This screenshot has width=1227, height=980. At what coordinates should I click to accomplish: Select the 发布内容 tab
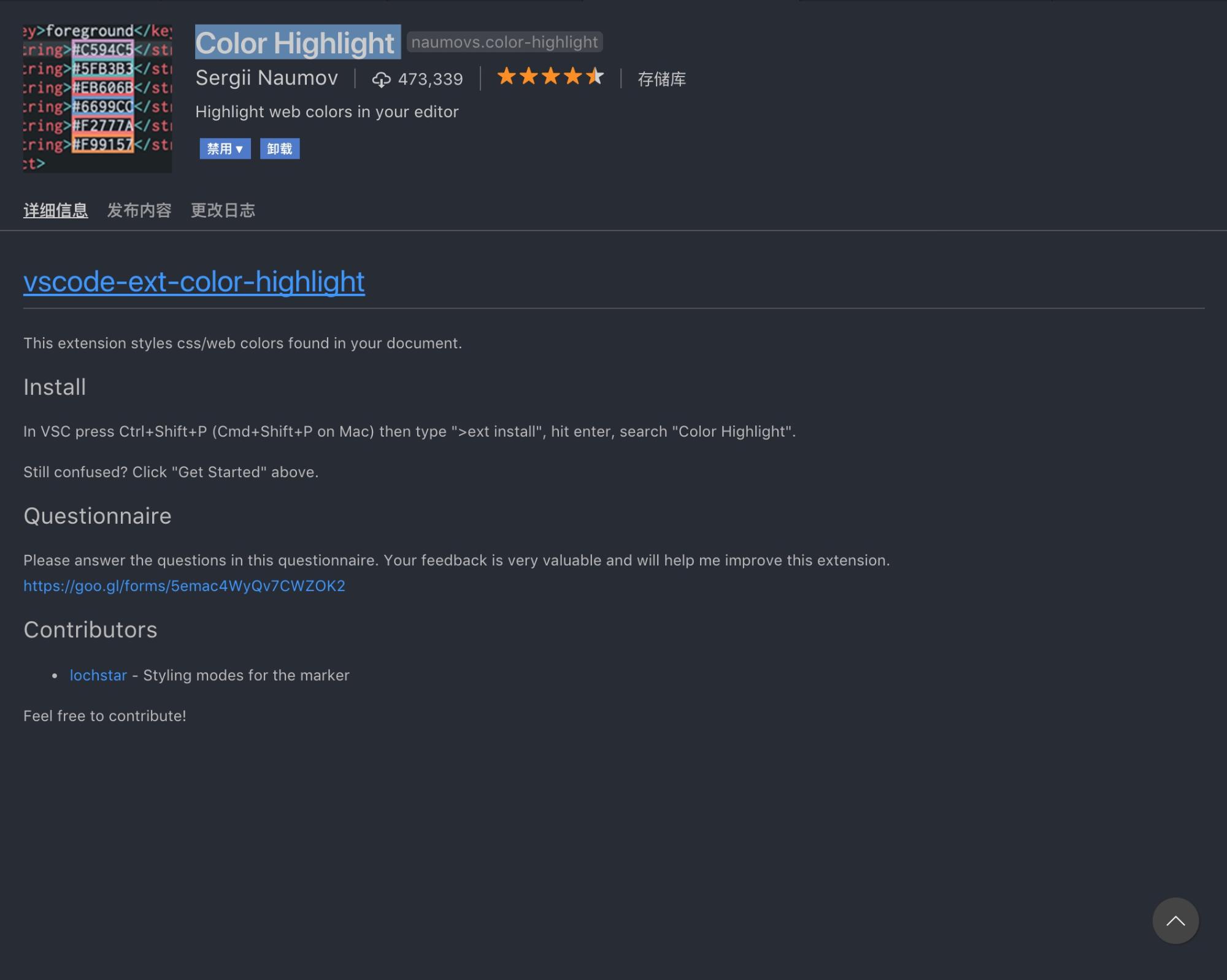point(139,209)
